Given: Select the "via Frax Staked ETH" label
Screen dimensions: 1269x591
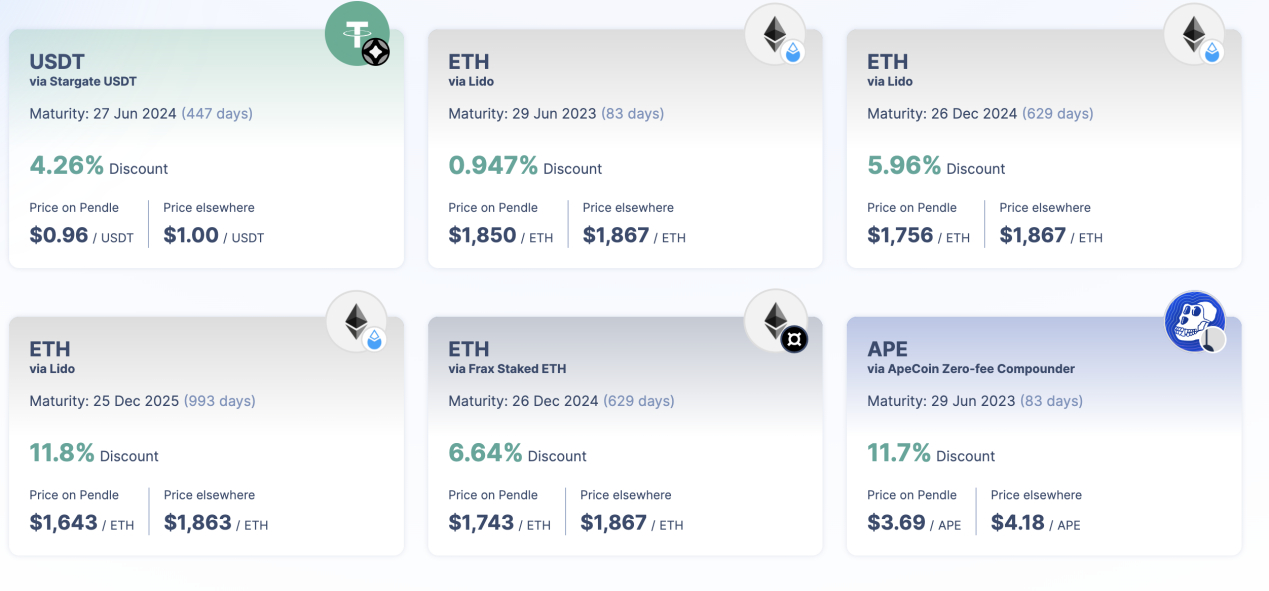Looking at the screenshot, I should point(507,369).
